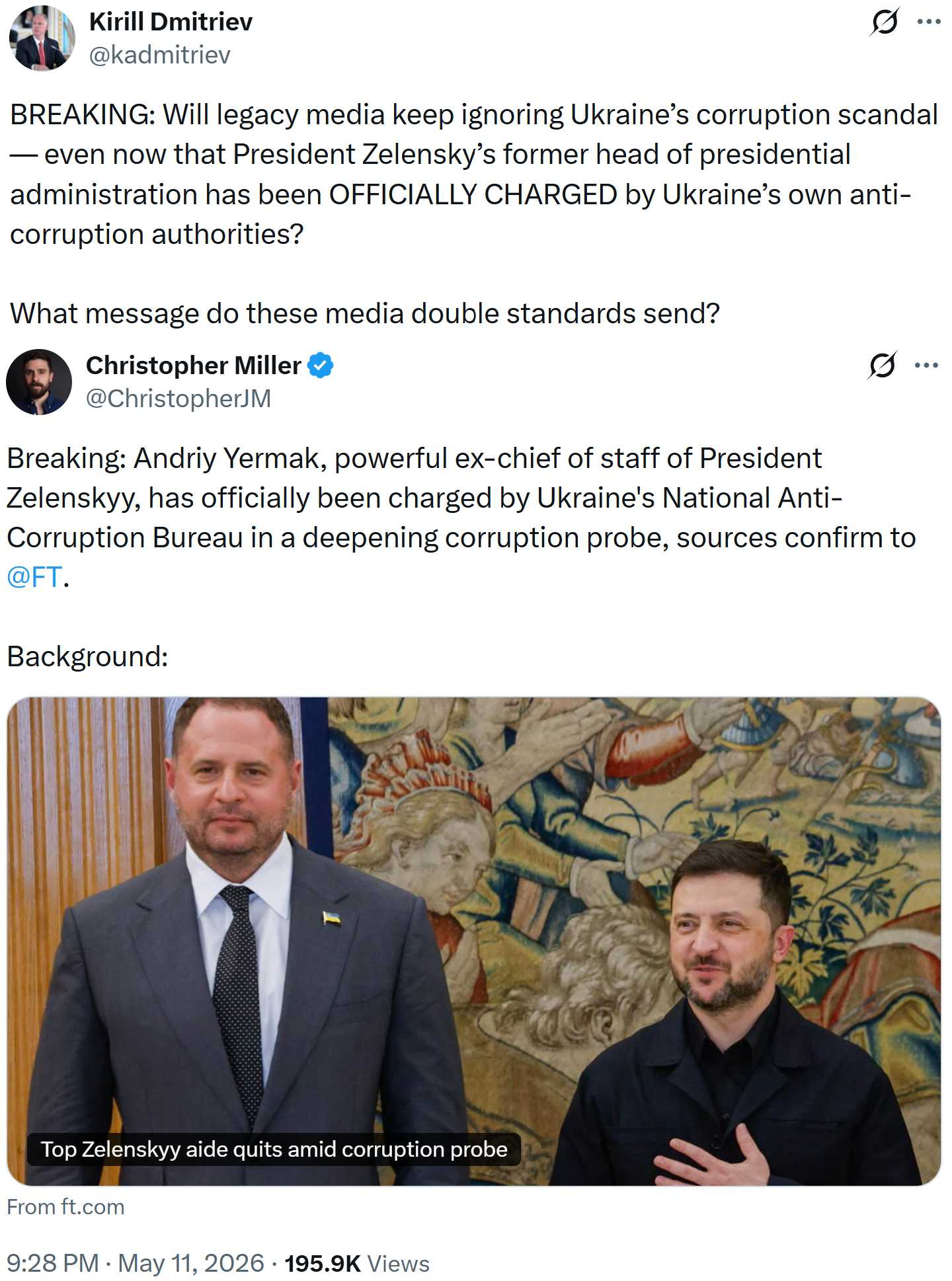Expand the three-dot menu on Miller's post

coord(926,365)
